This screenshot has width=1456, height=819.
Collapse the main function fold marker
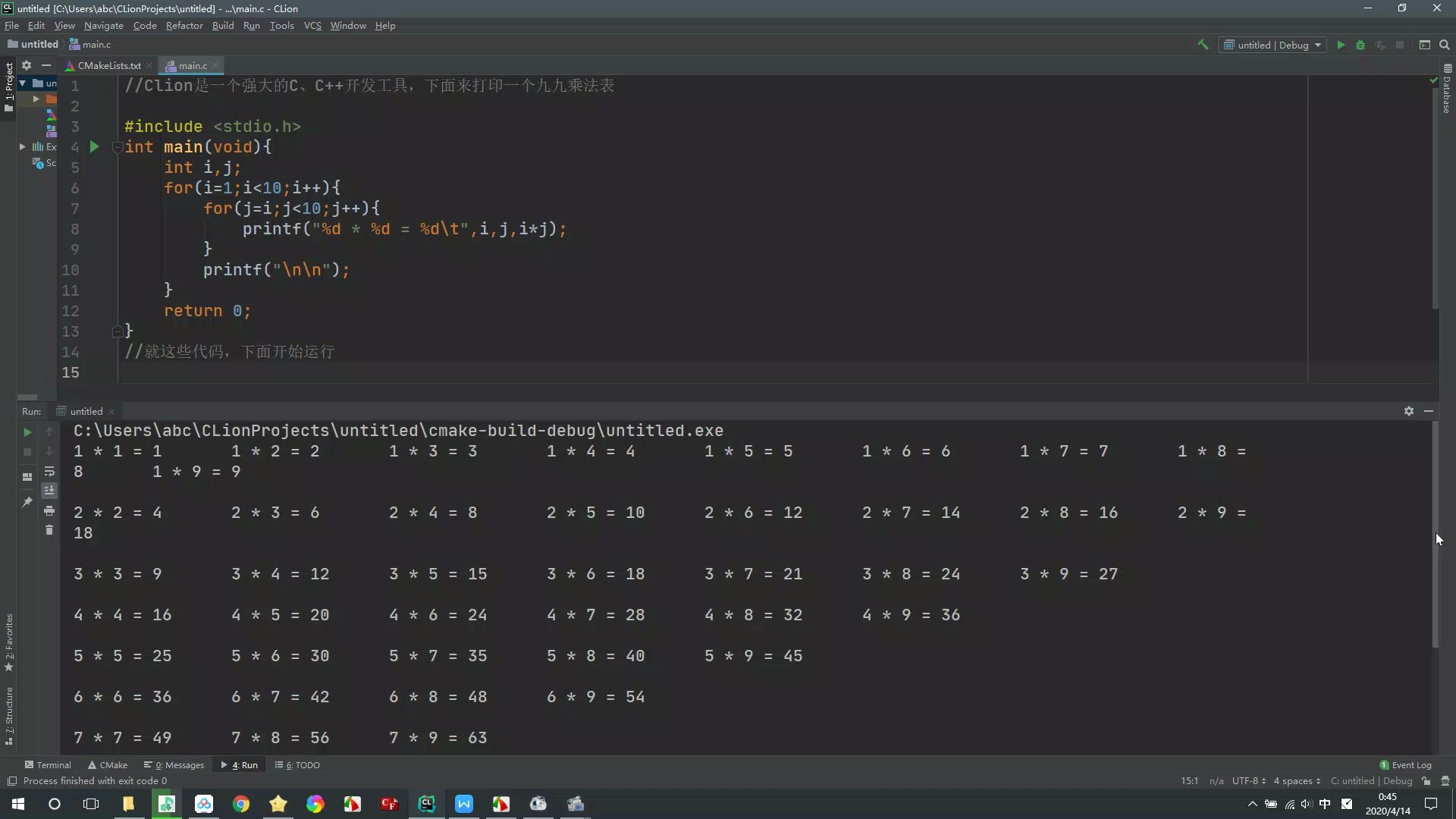pyautogui.click(x=117, y=147)
